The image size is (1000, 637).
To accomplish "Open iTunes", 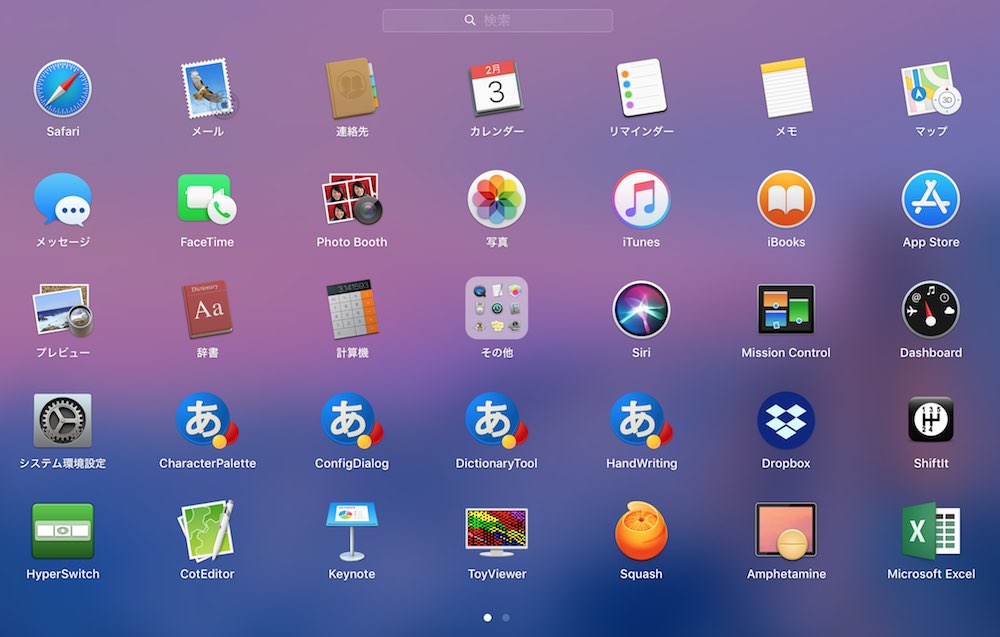I will (x=641, y=200).
